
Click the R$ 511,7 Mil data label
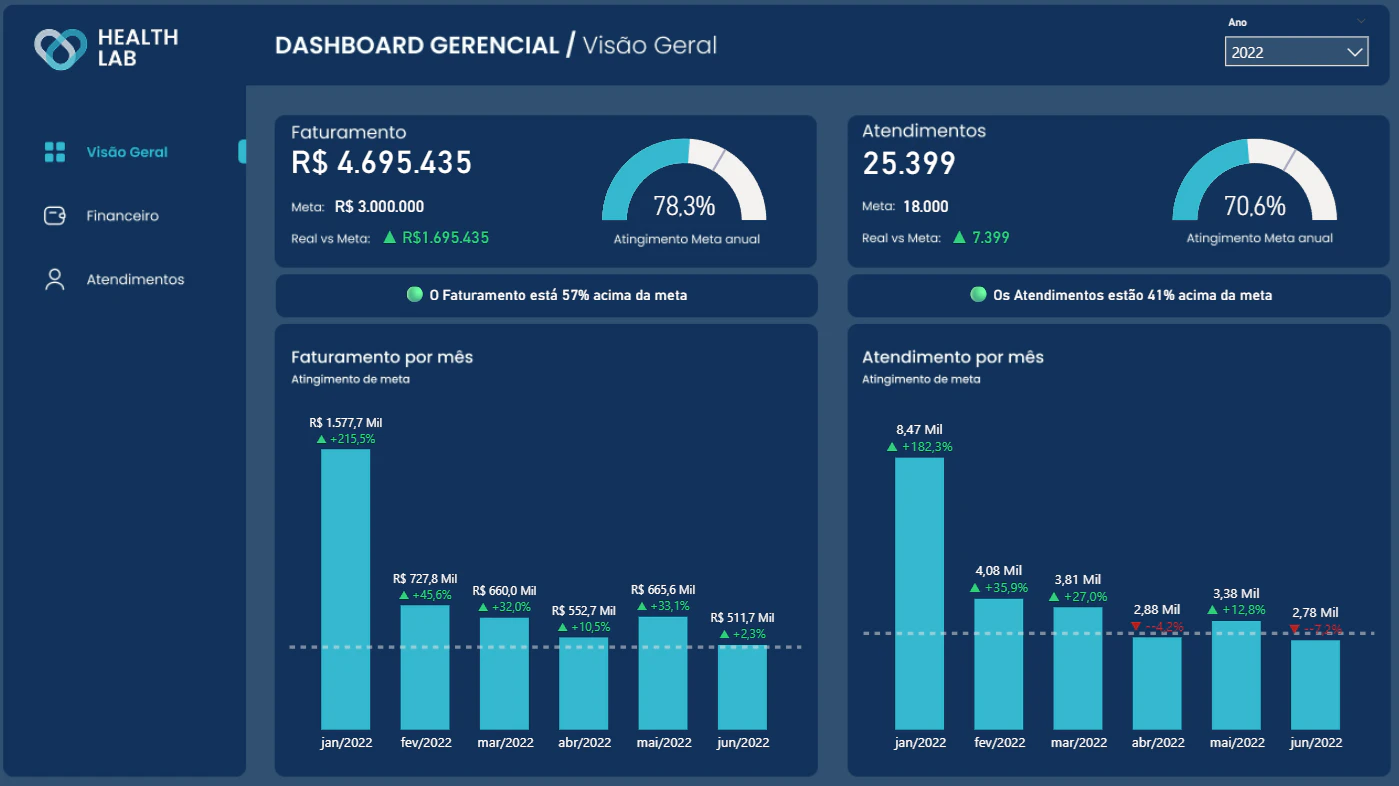pyautogui.click(x=742, y=618)
